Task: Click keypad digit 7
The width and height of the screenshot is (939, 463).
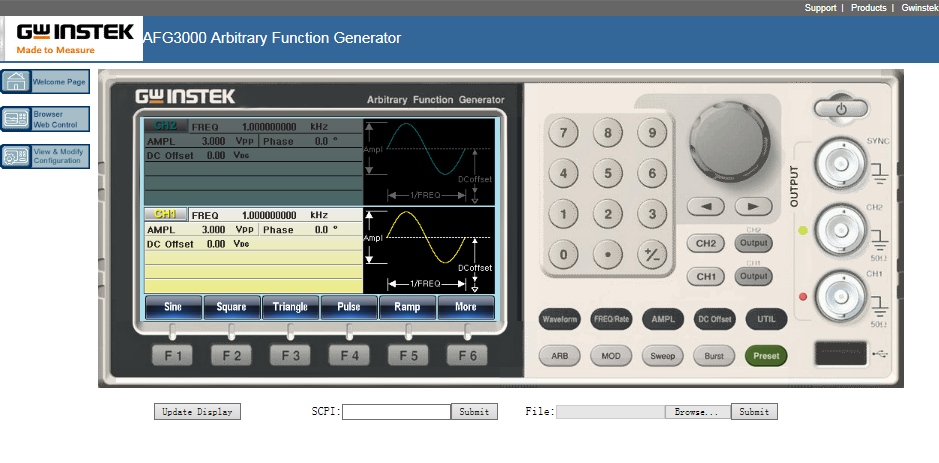Action: [x=564, y=133]
